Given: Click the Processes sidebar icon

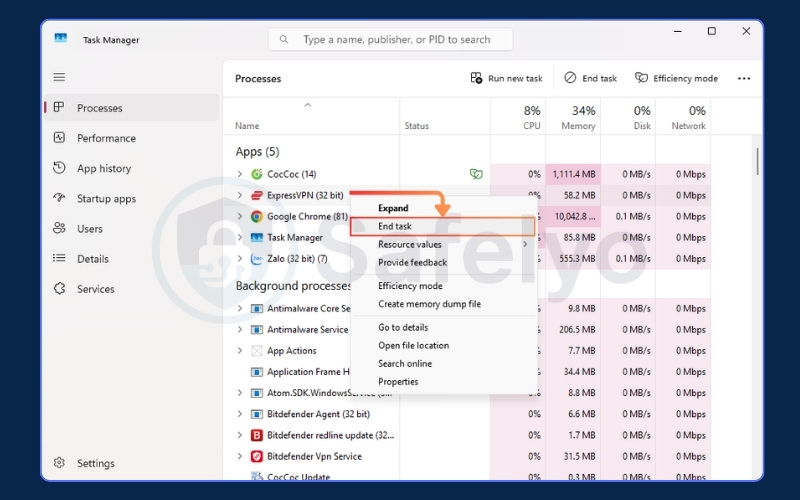Looking at the screenshot, I should coord(59,107).
